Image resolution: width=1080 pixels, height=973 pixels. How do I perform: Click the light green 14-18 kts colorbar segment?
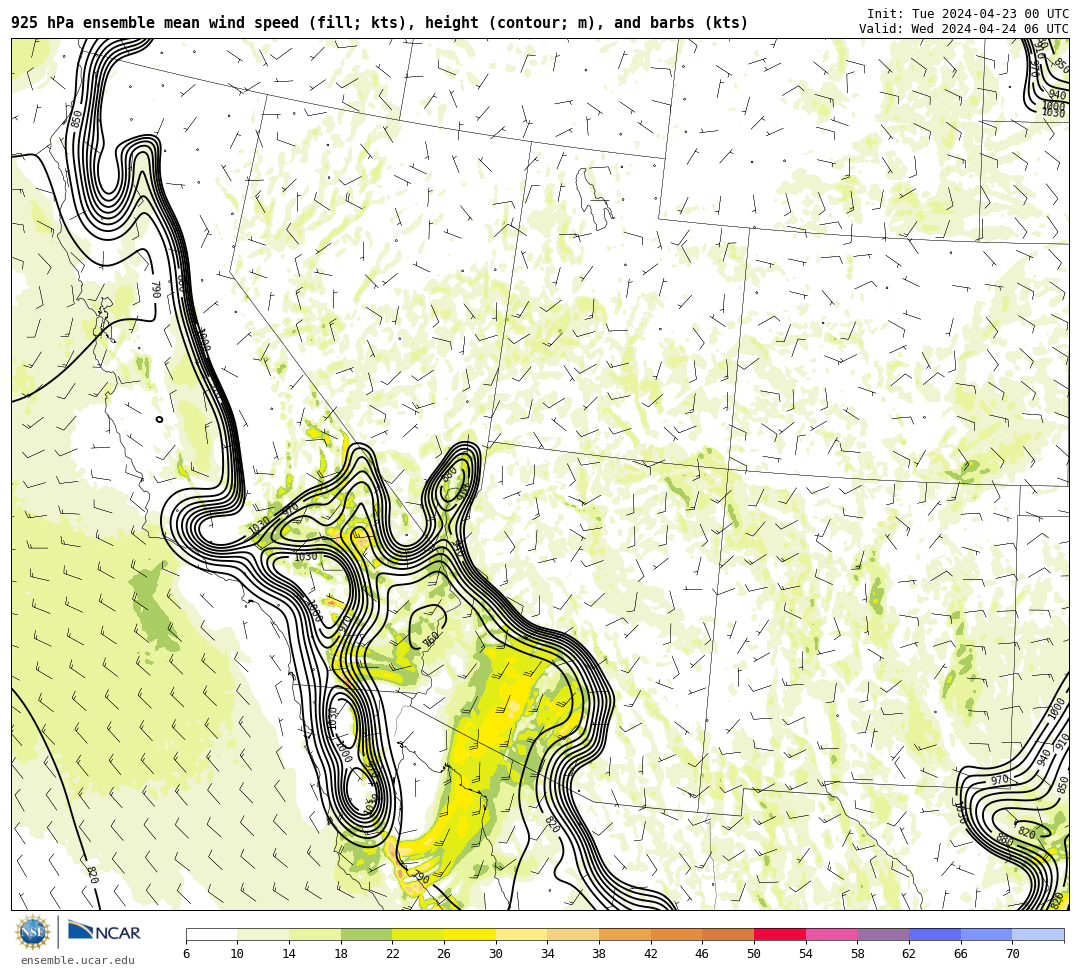pyautogui.click(x=315, y=934)
